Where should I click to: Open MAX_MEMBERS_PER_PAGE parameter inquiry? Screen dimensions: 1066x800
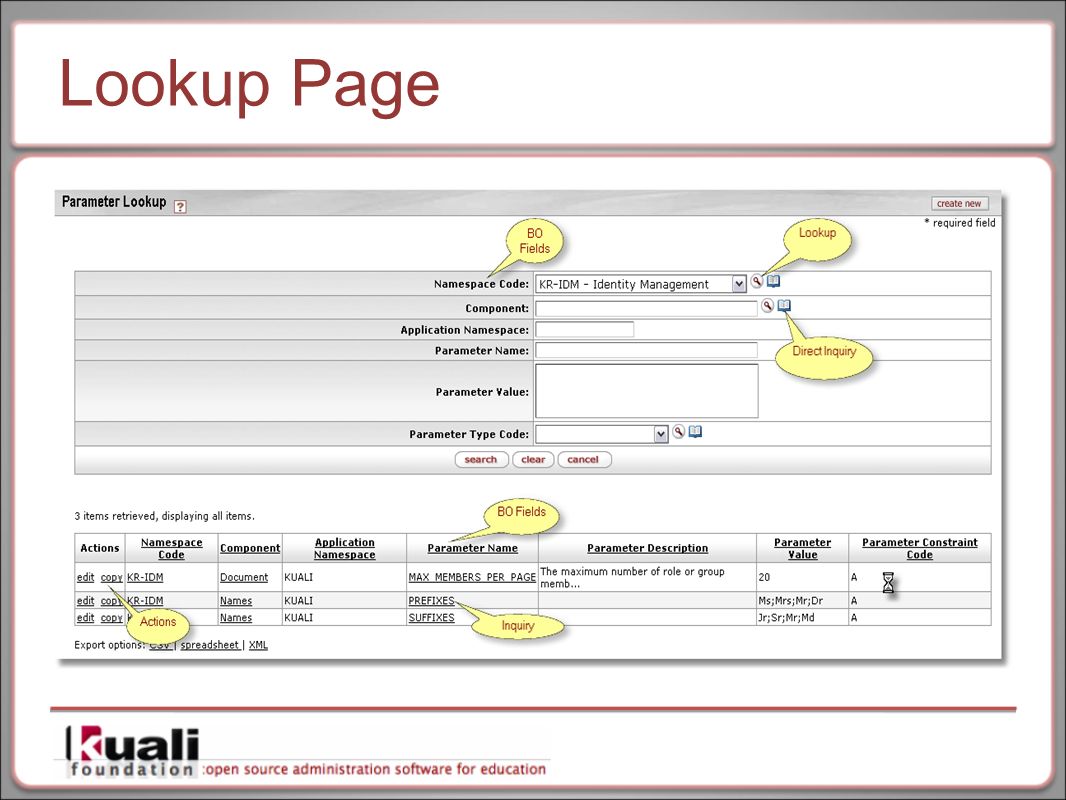[x=472, y=577]
